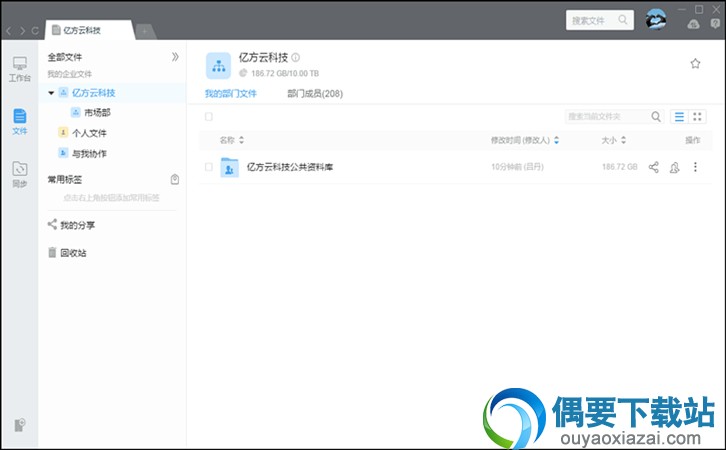The width and height of the screenshot is (726, 450).
Task: Click the search magnifier for current folder
Action: [656, 117]
